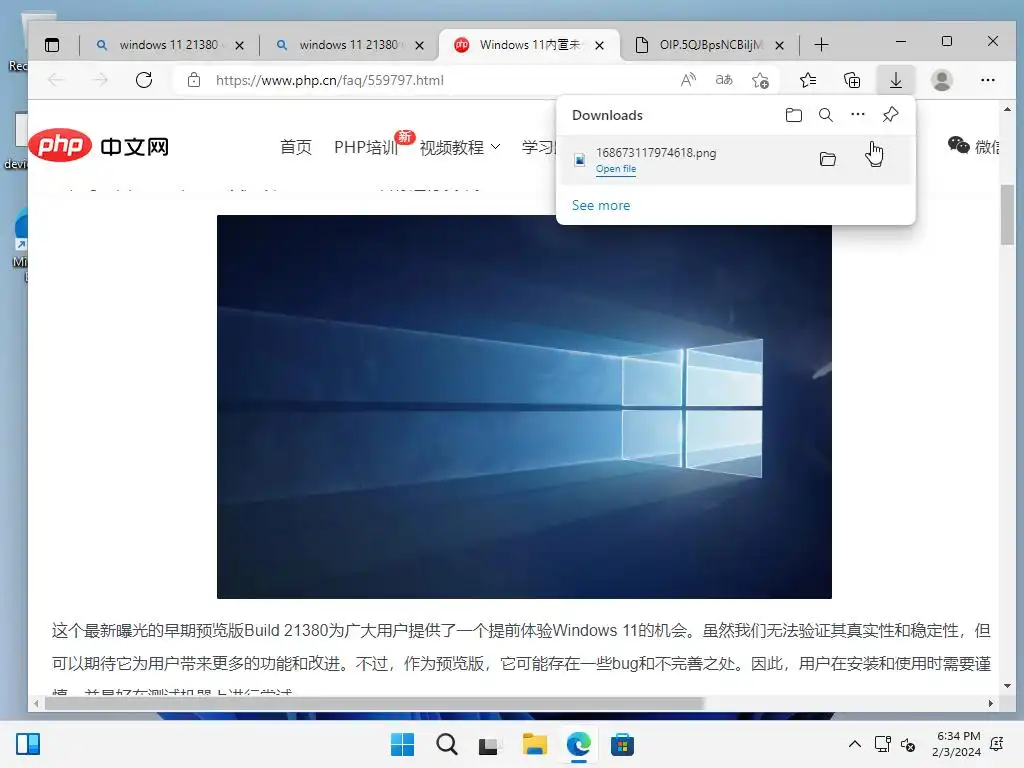
Task: Close the OIP.5QJBpsNCBiljM tab
Action: point(779,45)
